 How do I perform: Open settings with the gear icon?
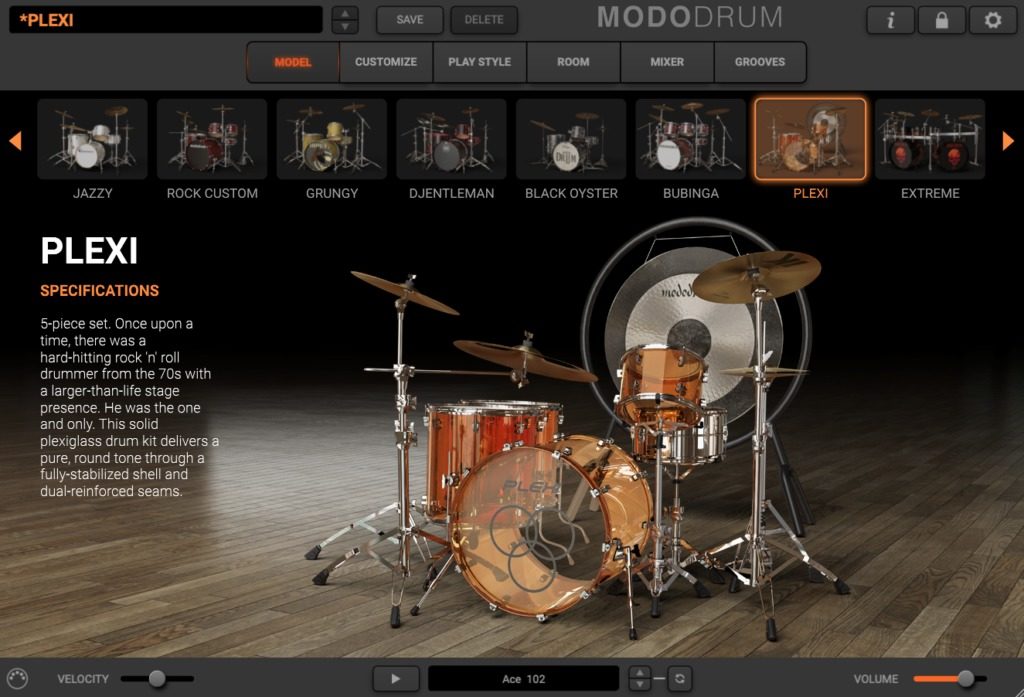(x=993, y=20)
